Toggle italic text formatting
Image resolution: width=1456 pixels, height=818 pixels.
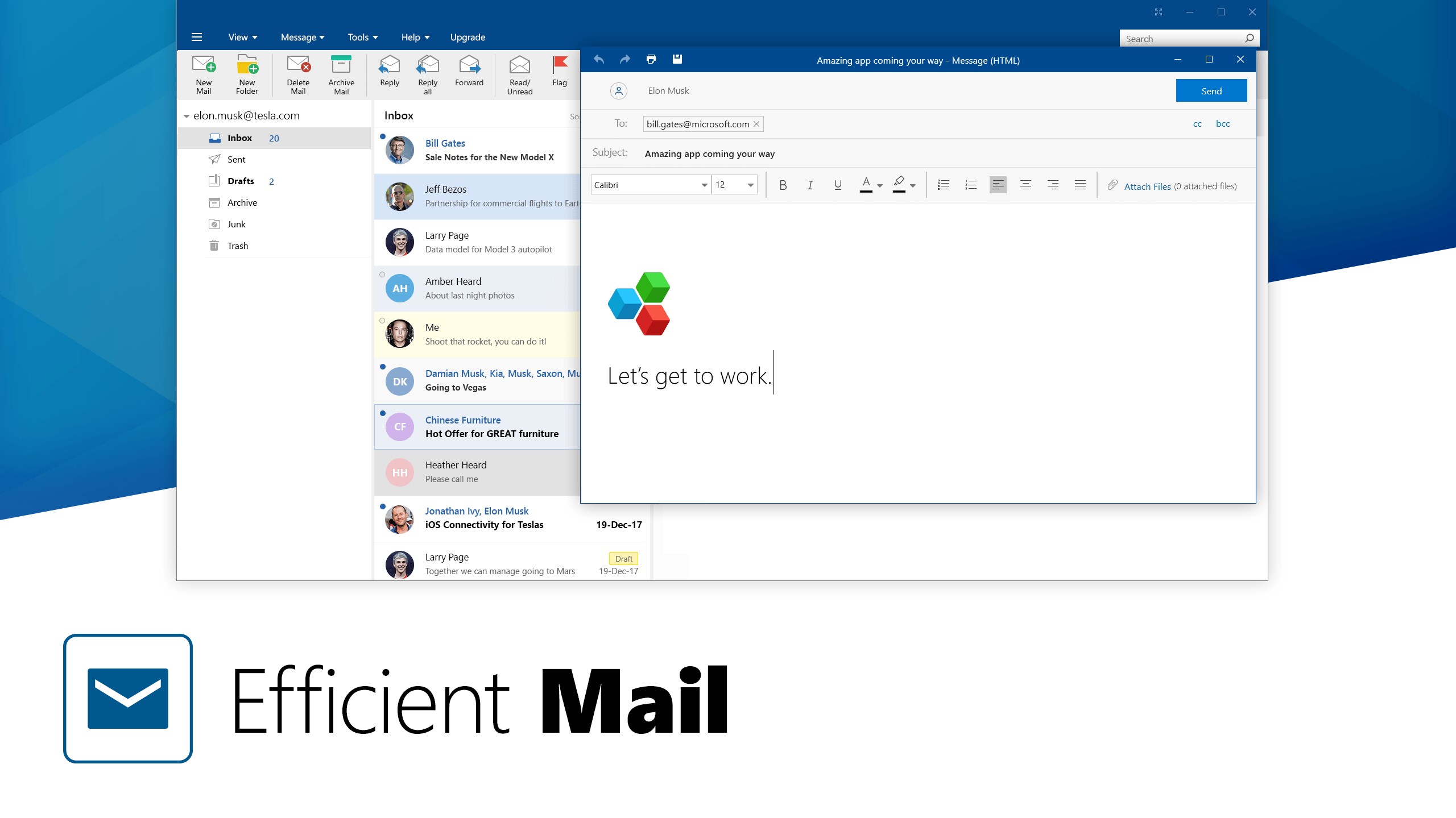[810, 185]
